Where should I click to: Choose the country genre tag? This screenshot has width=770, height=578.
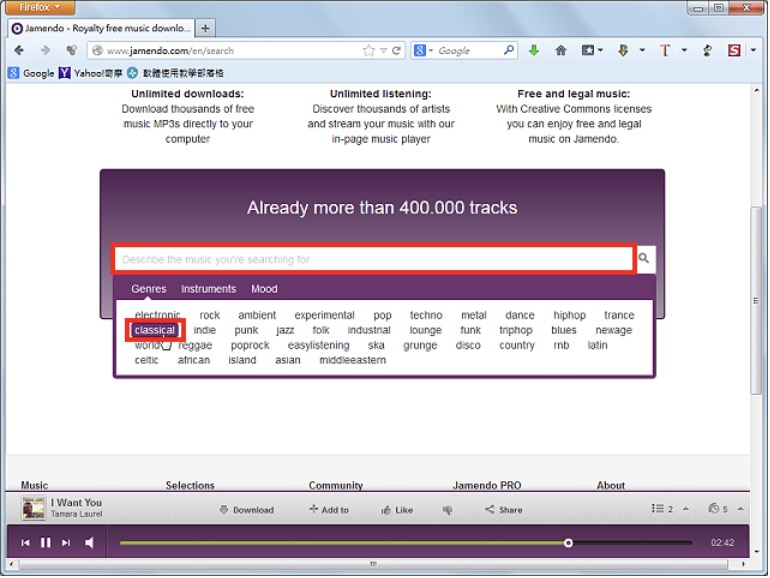pyautogui.click(x=517, y=345)
